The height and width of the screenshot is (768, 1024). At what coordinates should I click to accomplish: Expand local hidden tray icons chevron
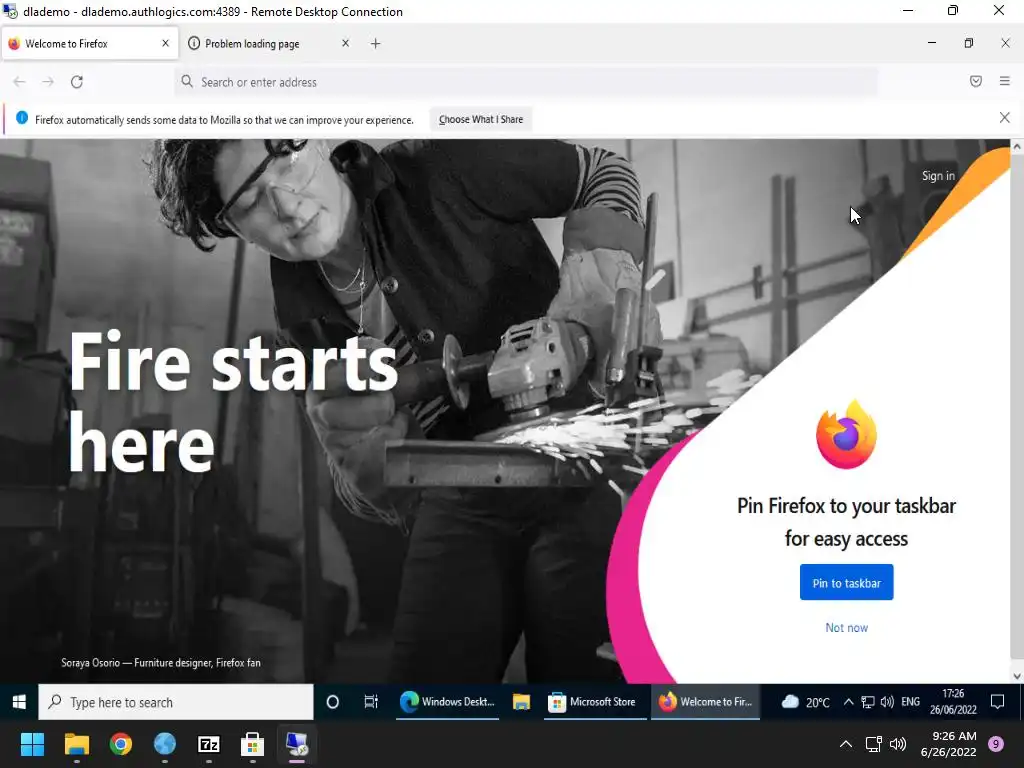[846, 744]
